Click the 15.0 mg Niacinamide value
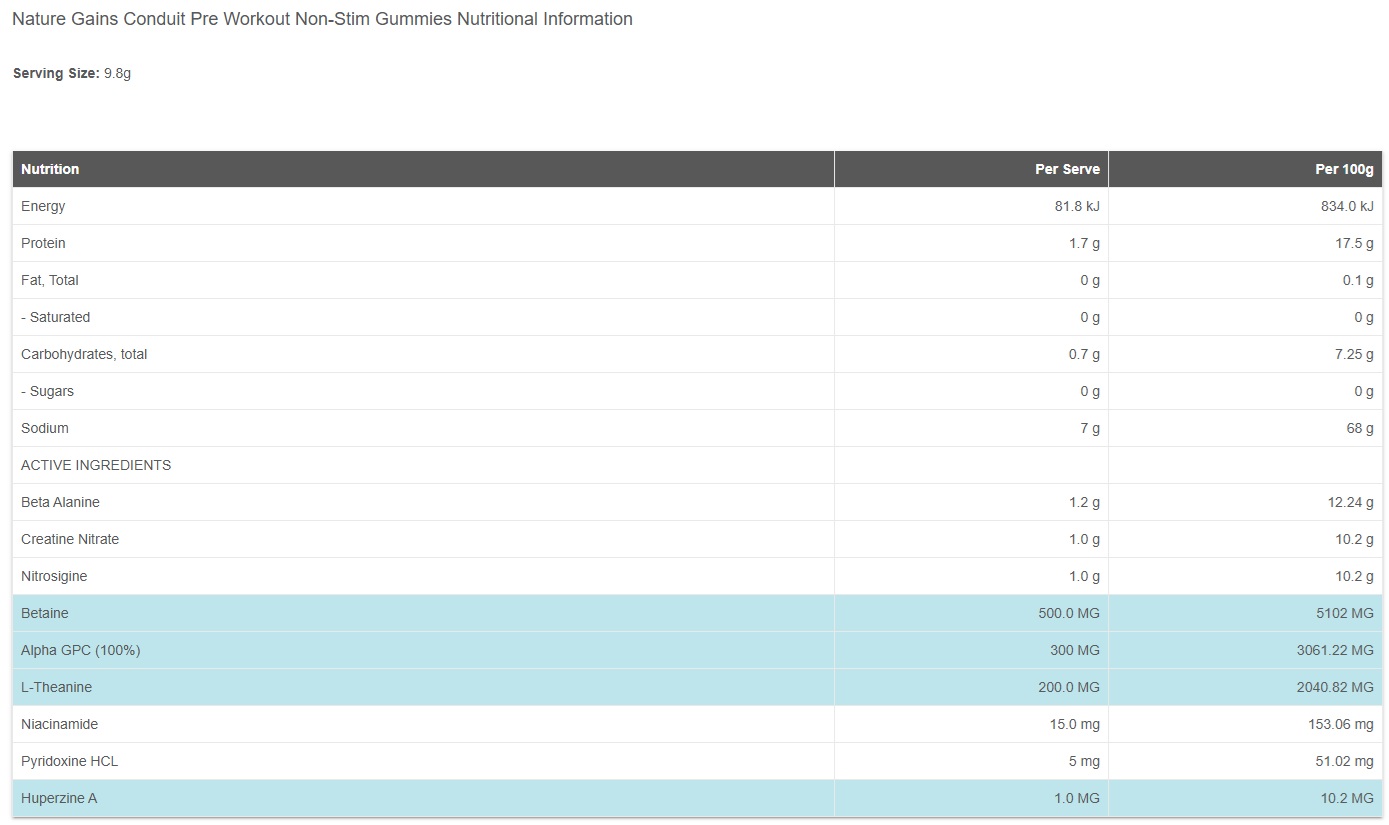1389x825 pixels. 1073,724
